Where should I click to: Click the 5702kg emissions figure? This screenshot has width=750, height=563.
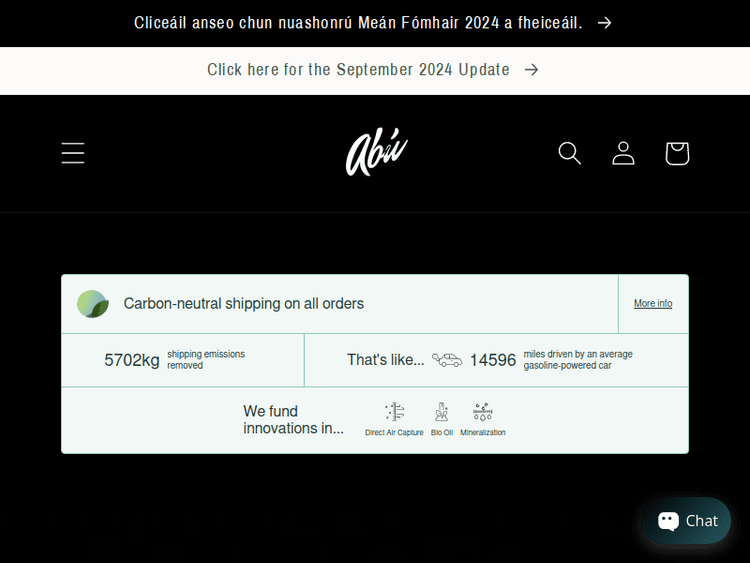pyautogui.click(x=132, y=360)
